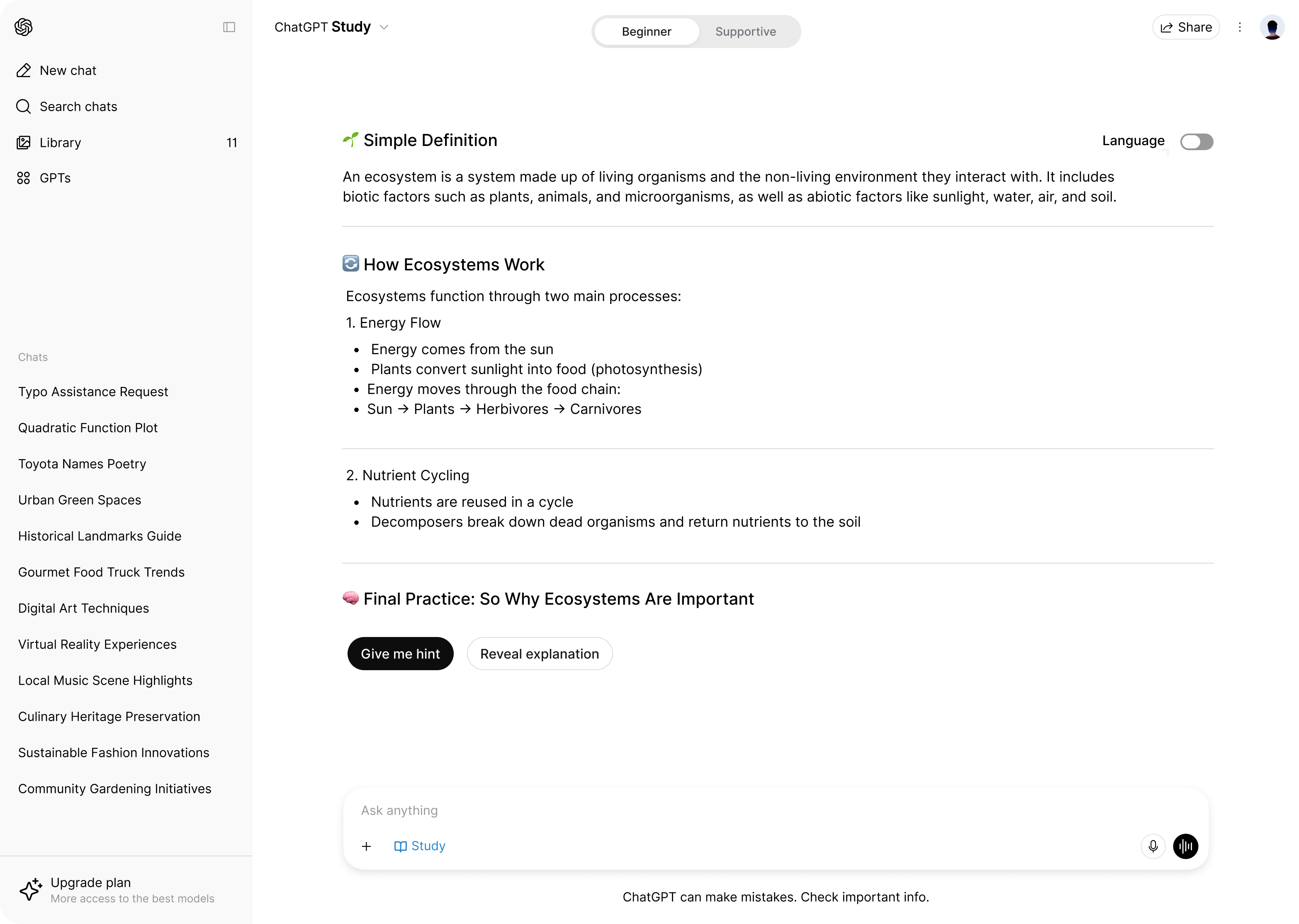1299x924 pixels.
Task: Open the GPTs grid icon
Action: (x=23, y=178)
